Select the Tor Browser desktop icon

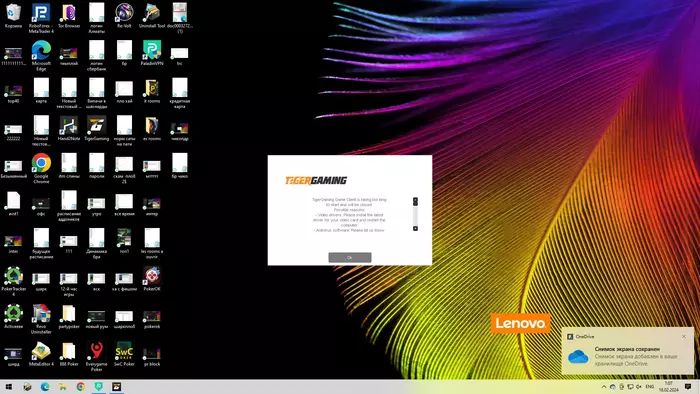[69, 16]
